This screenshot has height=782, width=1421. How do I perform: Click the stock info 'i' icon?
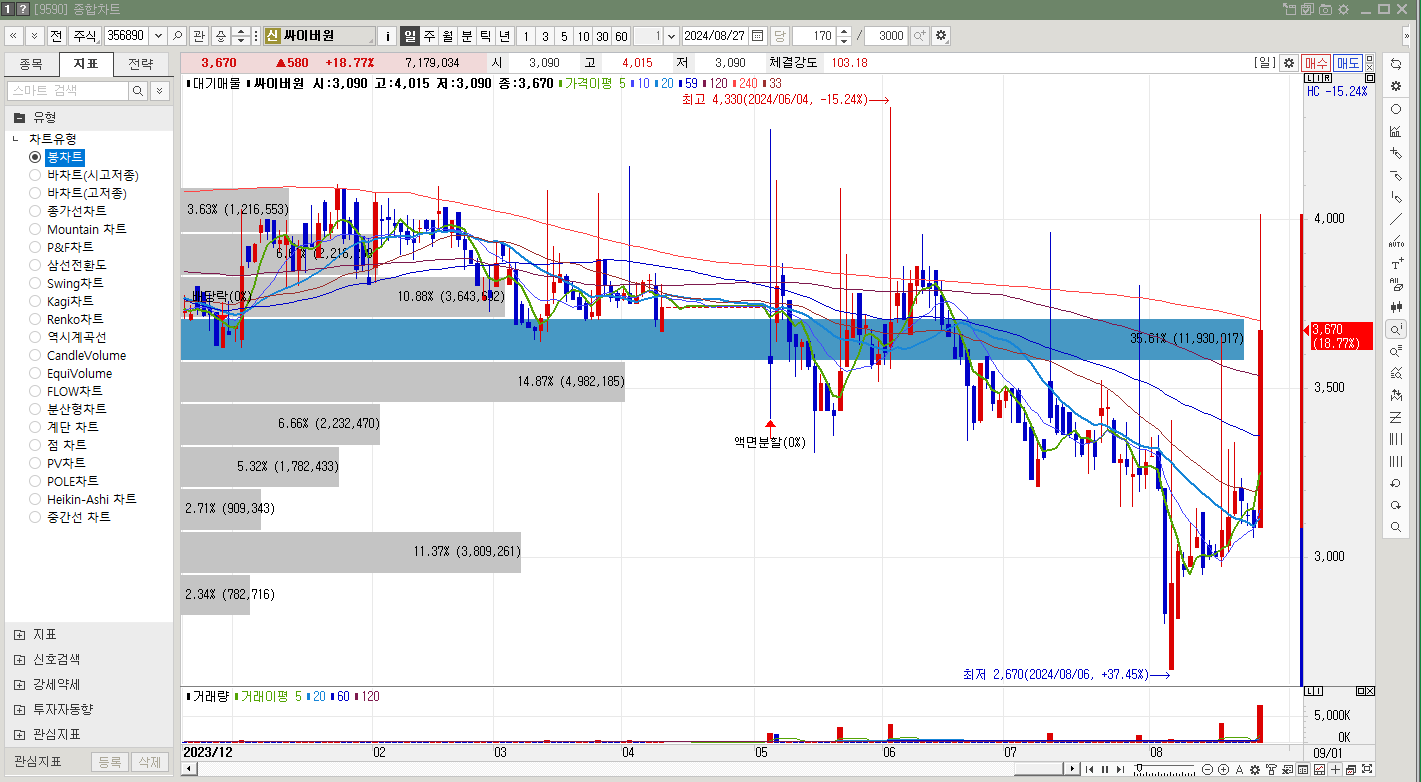coord(388,36)
